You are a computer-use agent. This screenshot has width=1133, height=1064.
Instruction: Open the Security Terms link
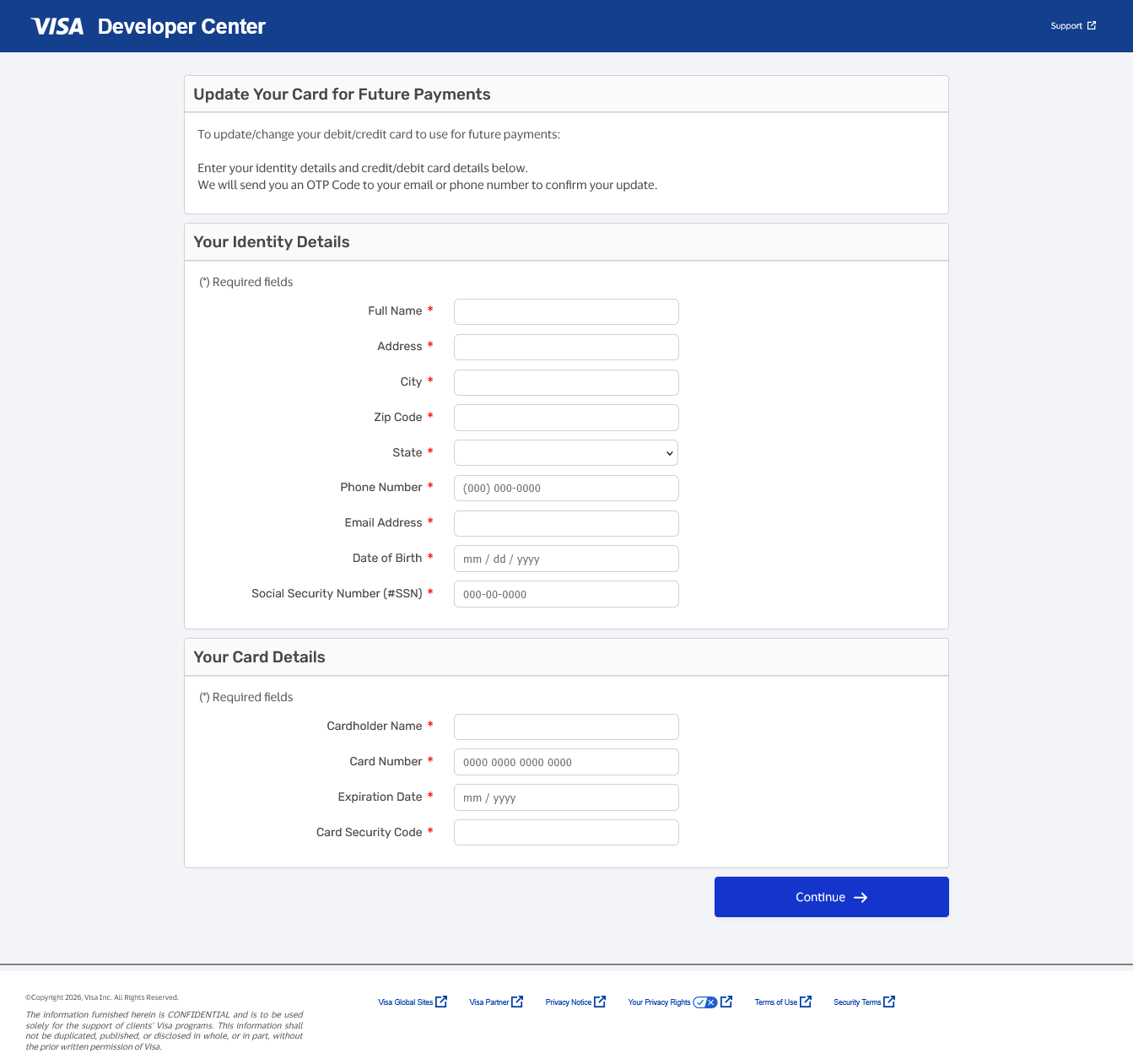pyautogui.click(x=857, y=1002)
